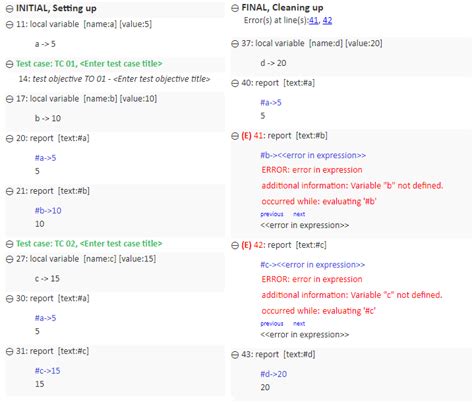Collapse the INITIAL, Setting up section

[x=10, y=9]
